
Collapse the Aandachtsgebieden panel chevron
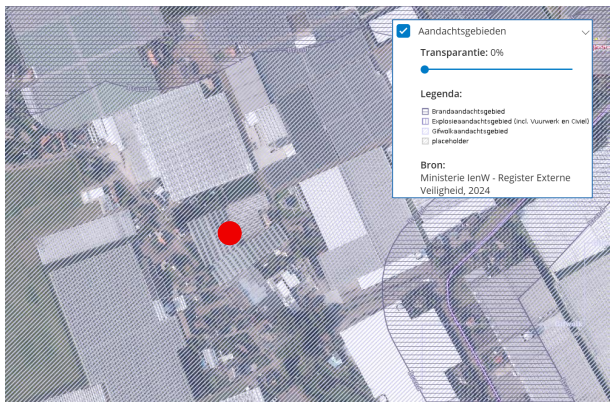click(x=585, y=33)
